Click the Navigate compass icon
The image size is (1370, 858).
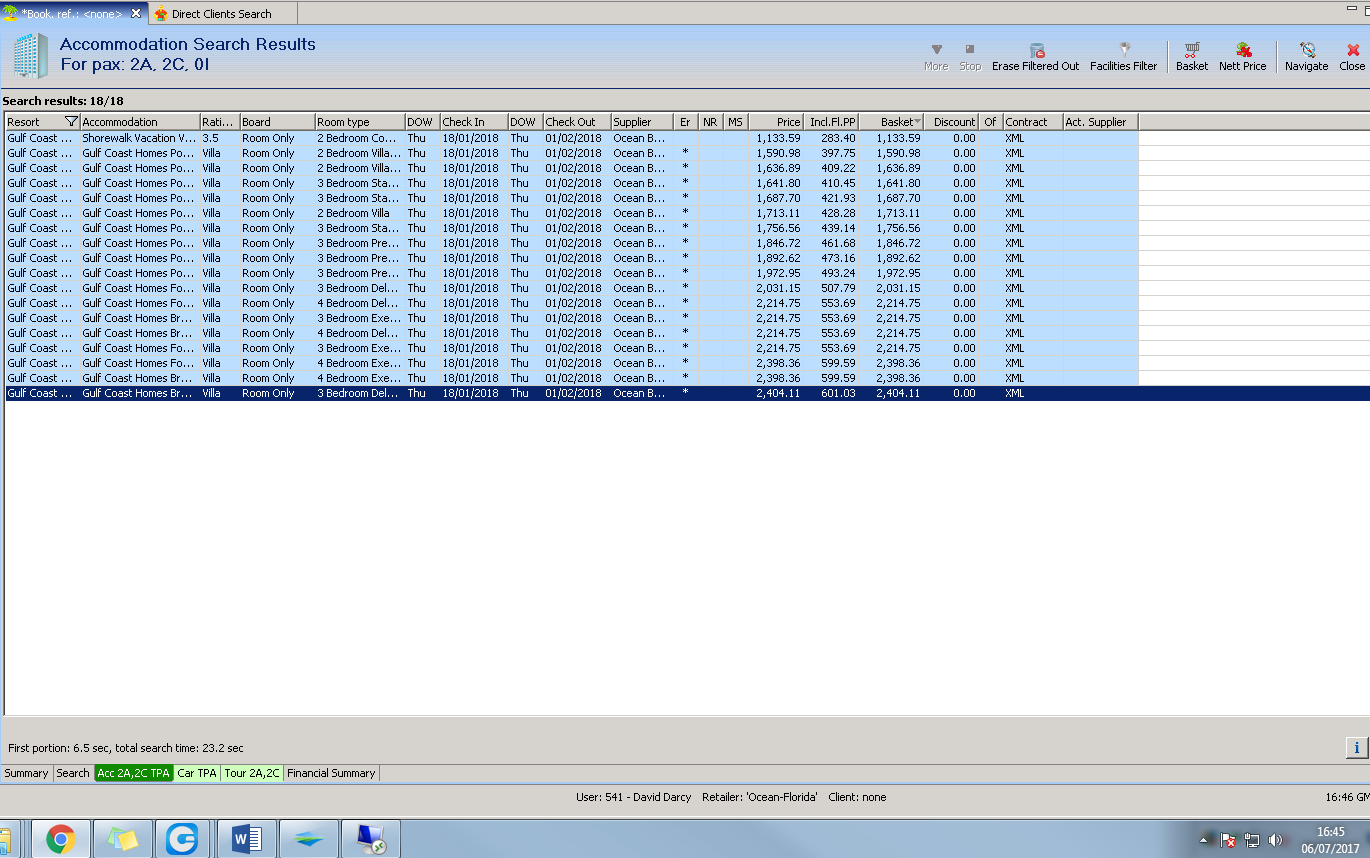pos(1306,49)
